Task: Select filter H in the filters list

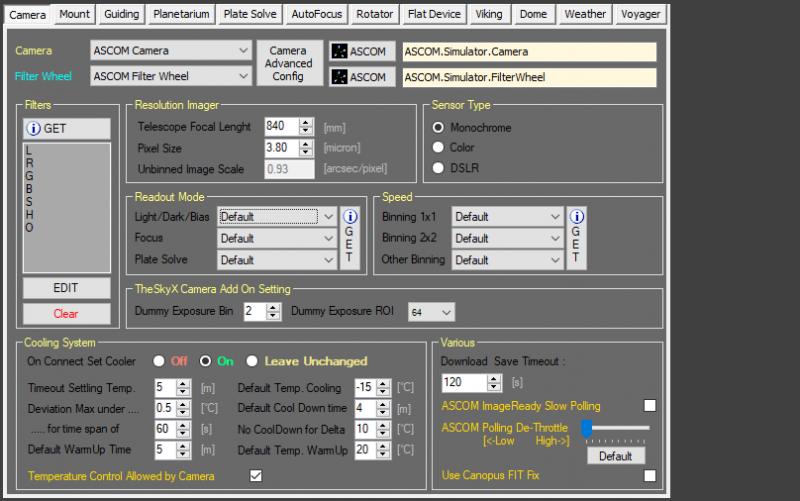Action: click(29, 215)
